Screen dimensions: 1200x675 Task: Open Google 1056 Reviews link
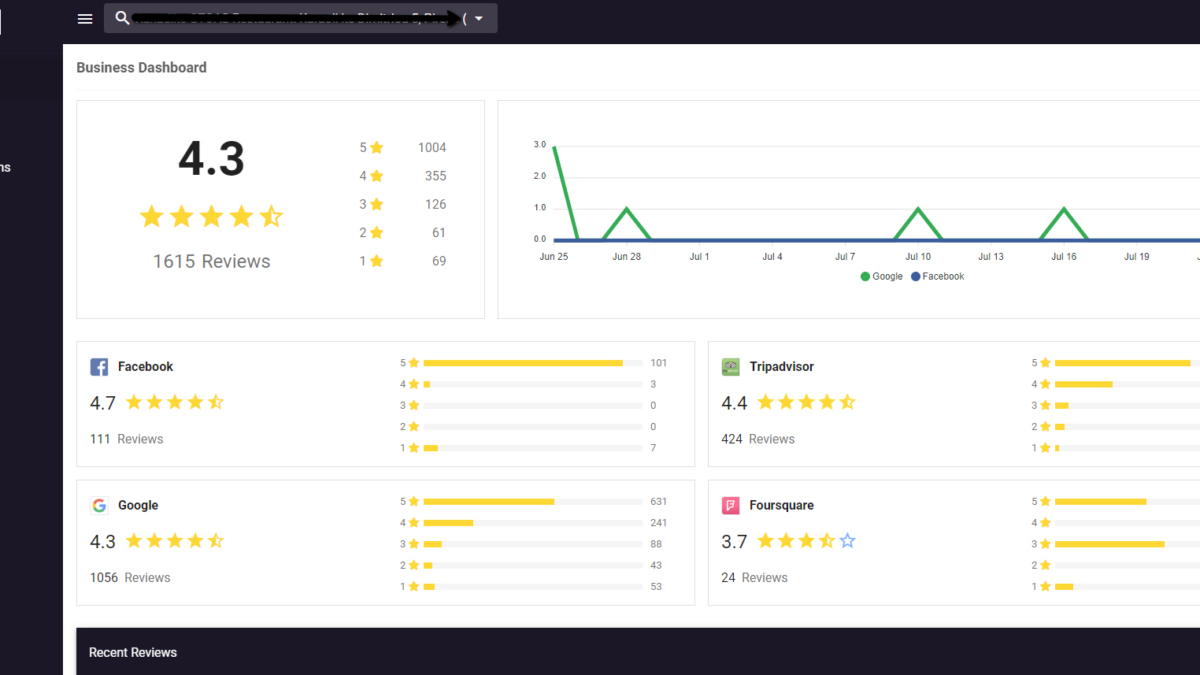click(x=130, y=578)
